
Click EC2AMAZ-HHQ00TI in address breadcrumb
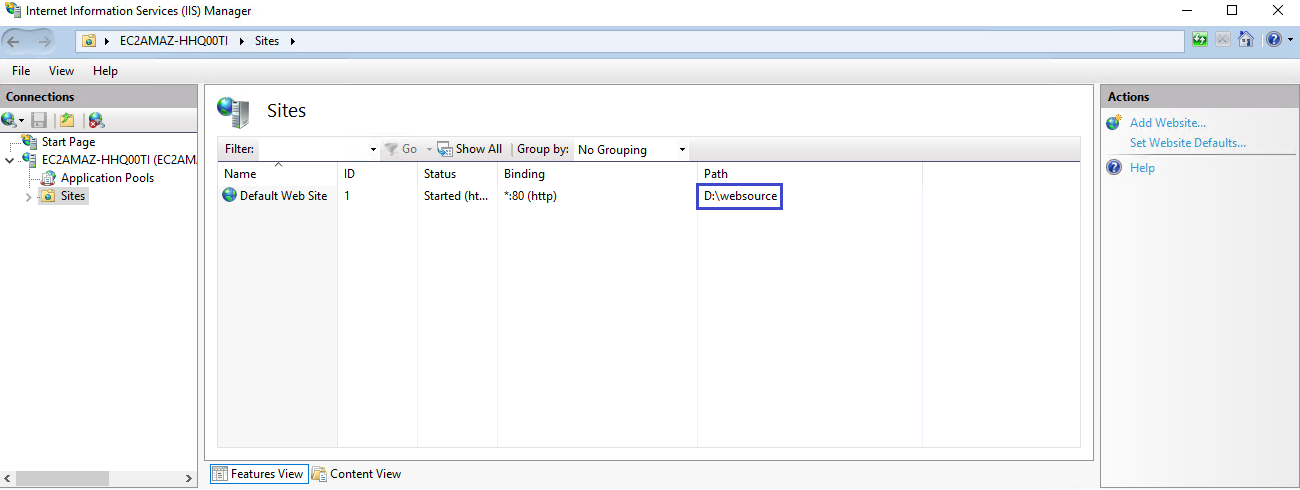tap(176, 41)
